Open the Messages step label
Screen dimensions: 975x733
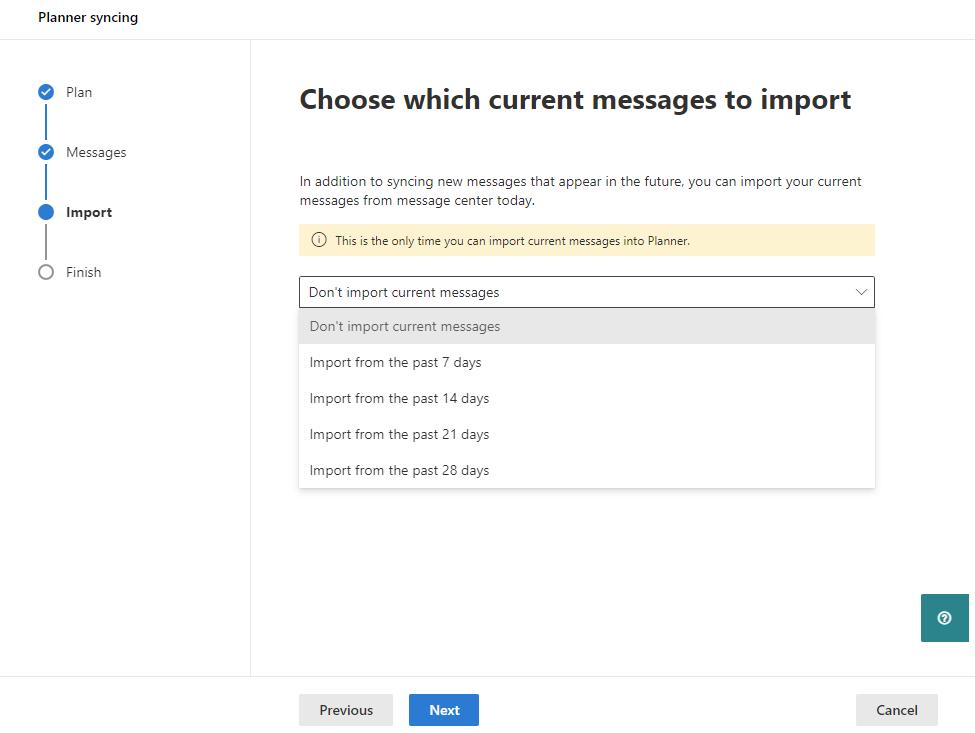point(96,152)
